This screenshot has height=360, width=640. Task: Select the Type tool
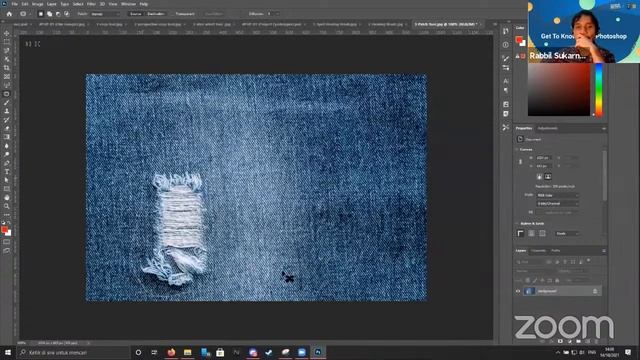tap(7, 171)
